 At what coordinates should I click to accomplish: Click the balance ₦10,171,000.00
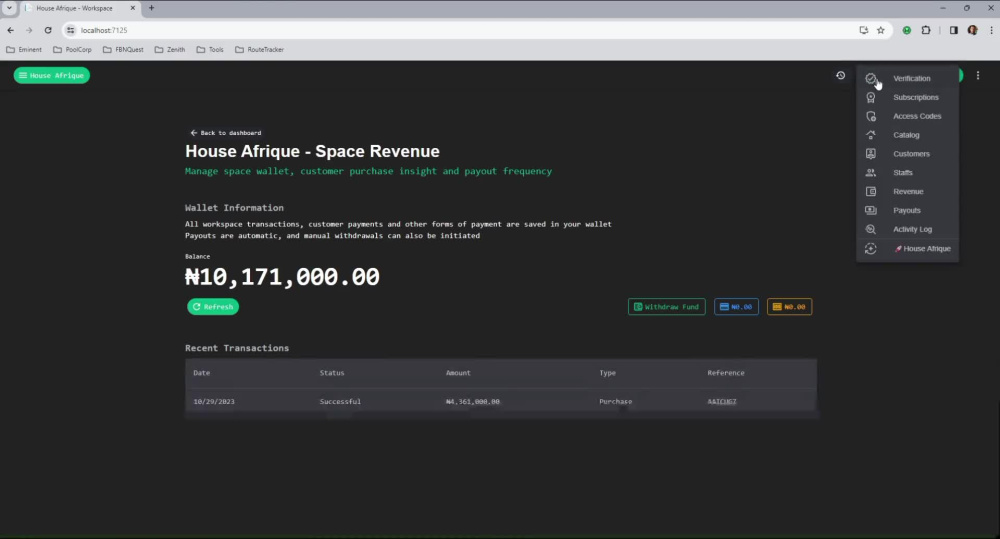tap(282, 277)
